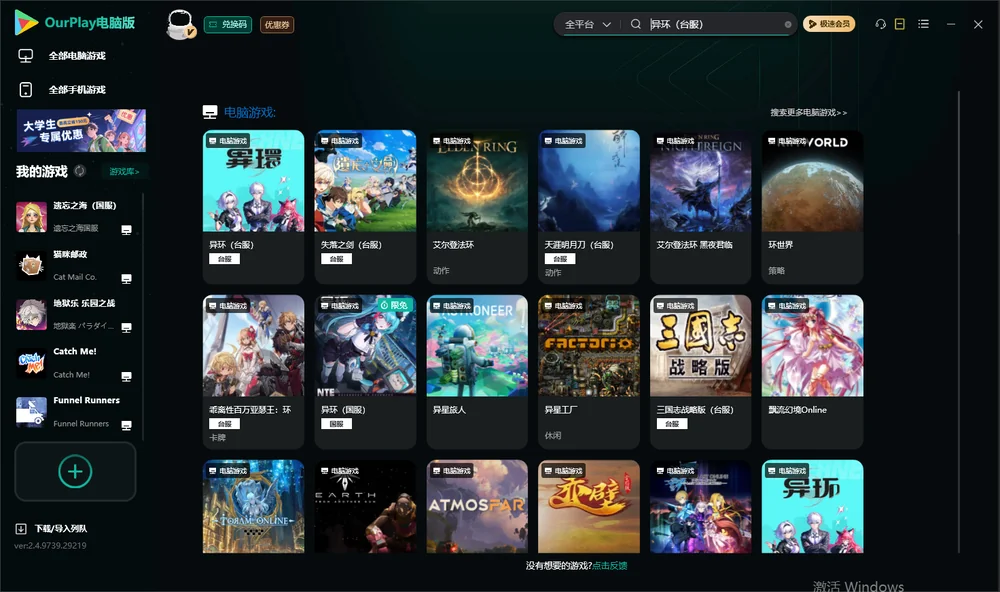Open the customer service headset icon
The height and width of the screenshot is (592, 1000).
[881, 24]
